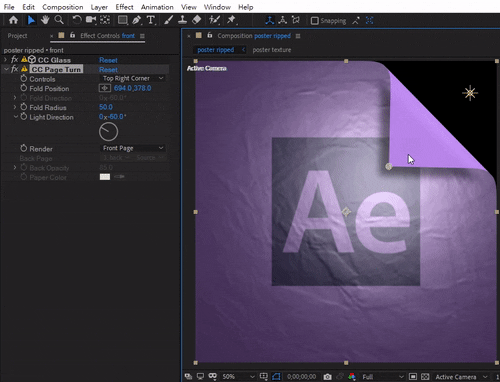The height and width of the screenshot is (382, 500).
Task: Choose World Axis mode icon
Action: 283,20
